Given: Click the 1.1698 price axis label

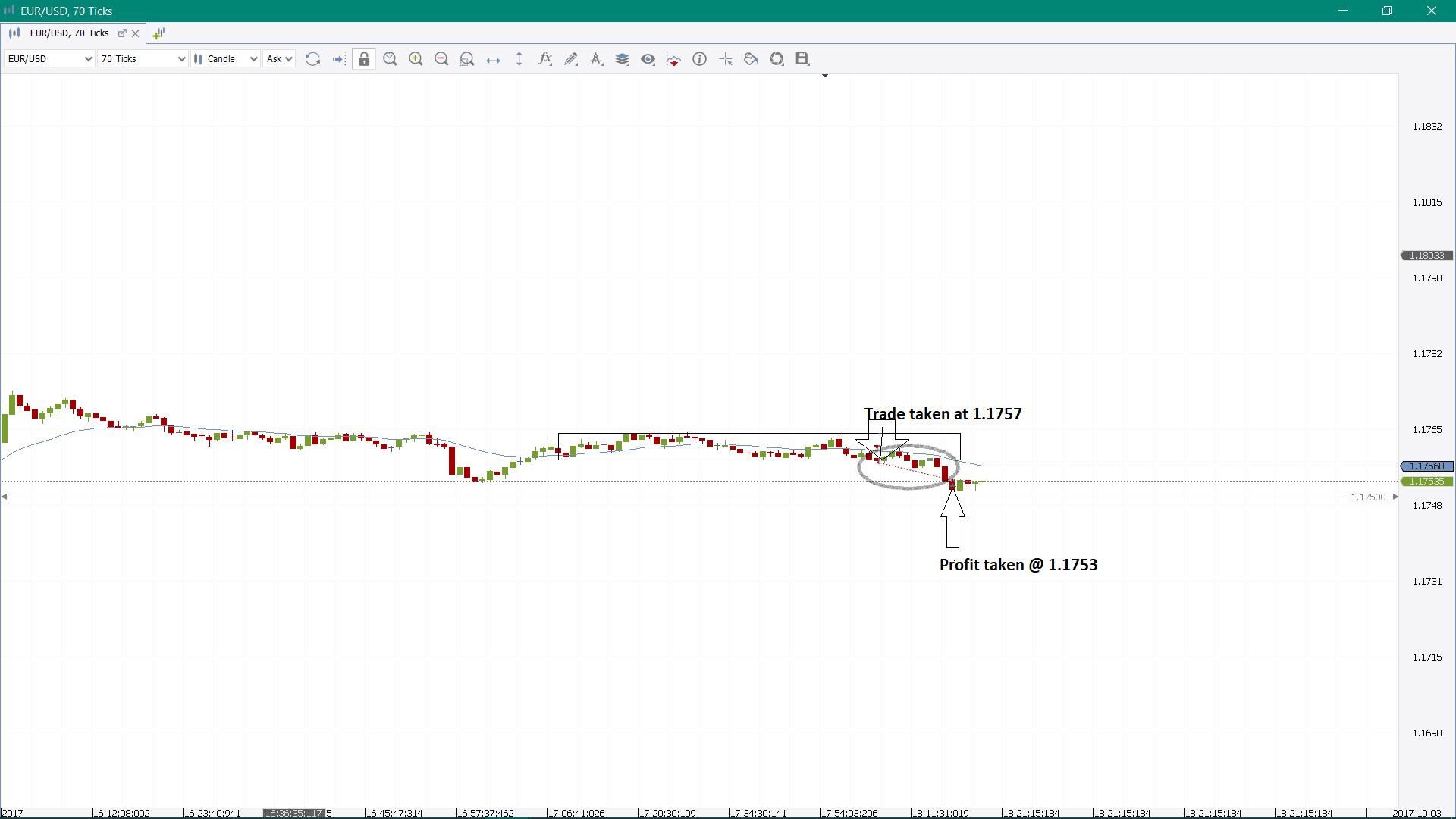Looking at the screenshot, I should tap(1427, 733).
